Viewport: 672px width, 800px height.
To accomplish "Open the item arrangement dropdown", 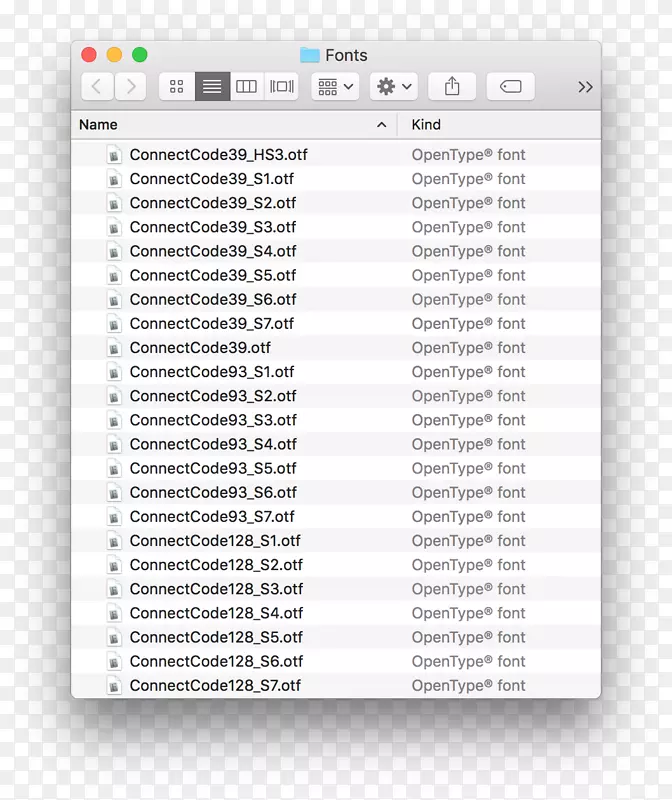I will point(335,86).
